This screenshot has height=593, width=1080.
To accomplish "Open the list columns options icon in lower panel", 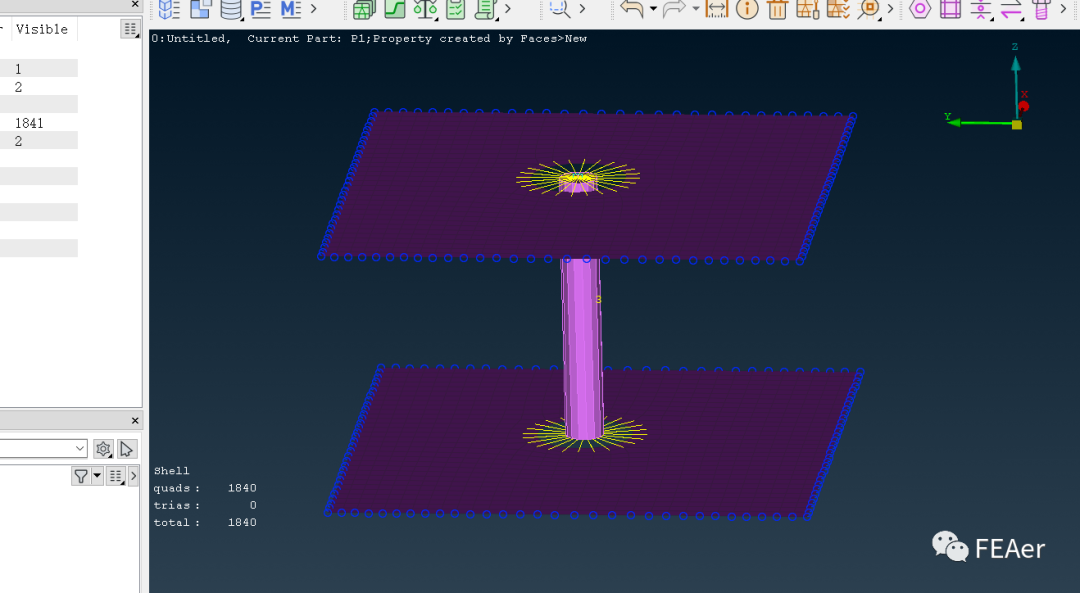I will click(116, 476).
